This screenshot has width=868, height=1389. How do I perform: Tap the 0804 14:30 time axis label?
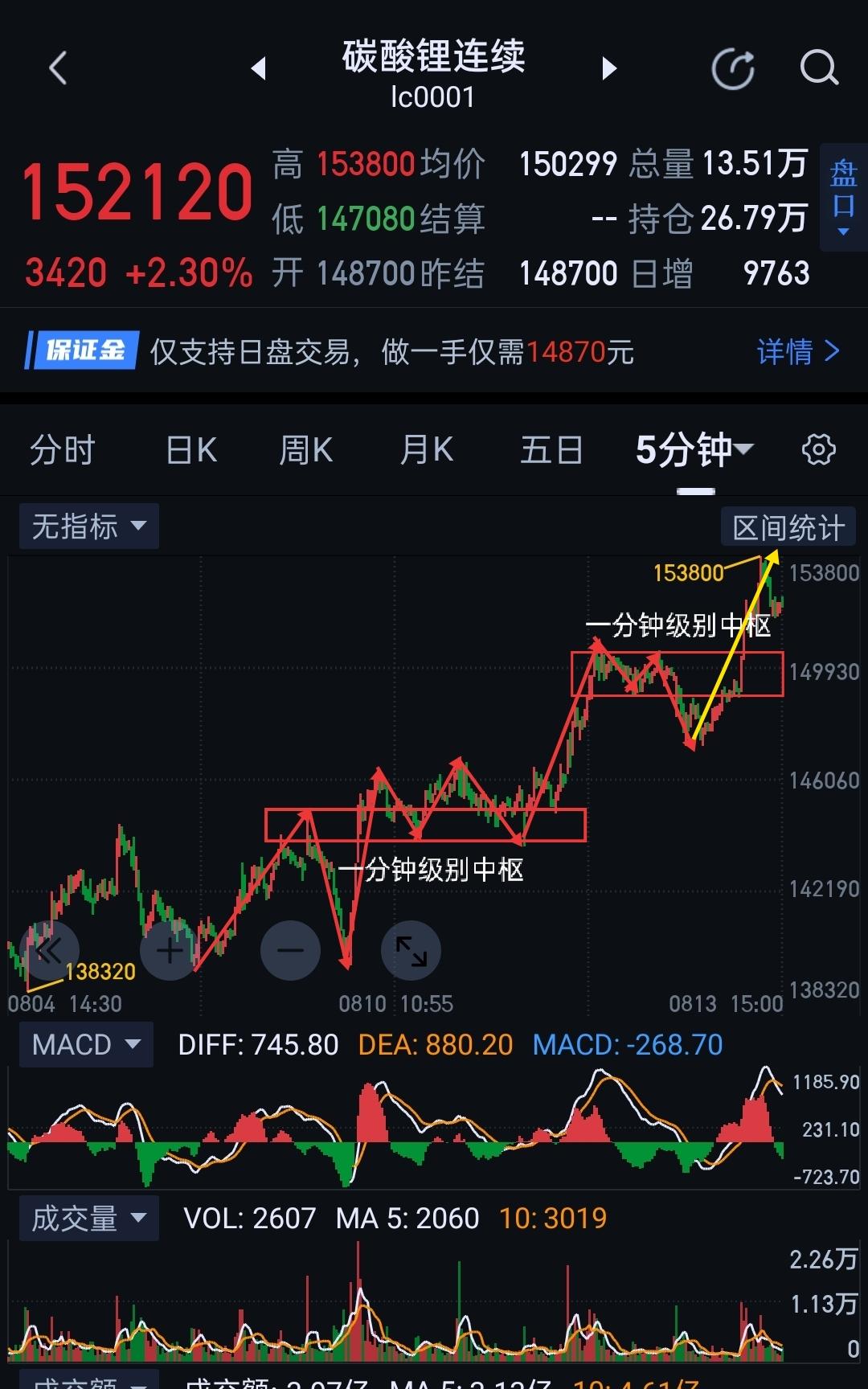point(65,1004)
